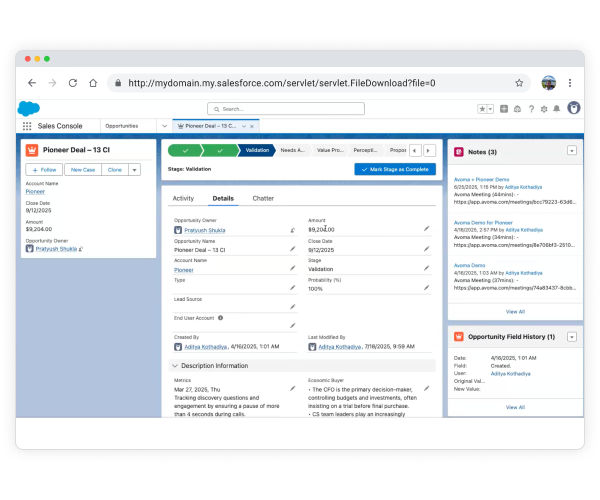Viewport: 600px width, 500px height.
Task: Open the browser profile avatar
Action: (x=548, y=83)
